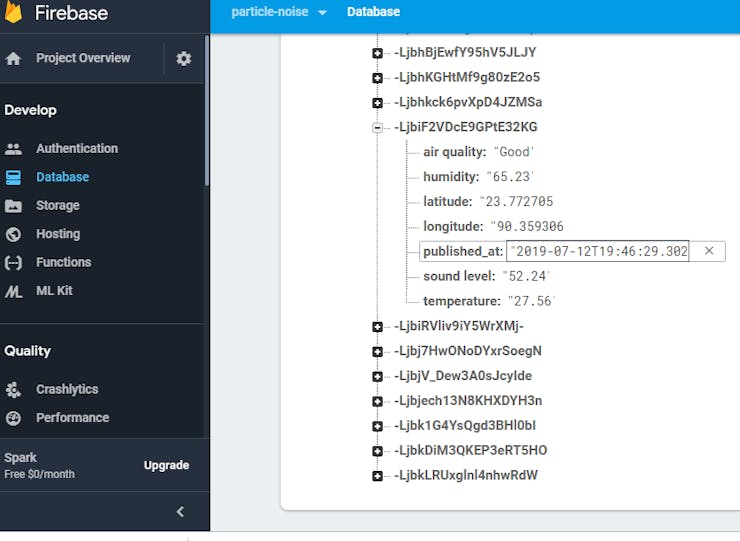Expand node -LjbkDiM3QKEP3eRT5HO
The image size is (740, 541).
click(377, 451)
